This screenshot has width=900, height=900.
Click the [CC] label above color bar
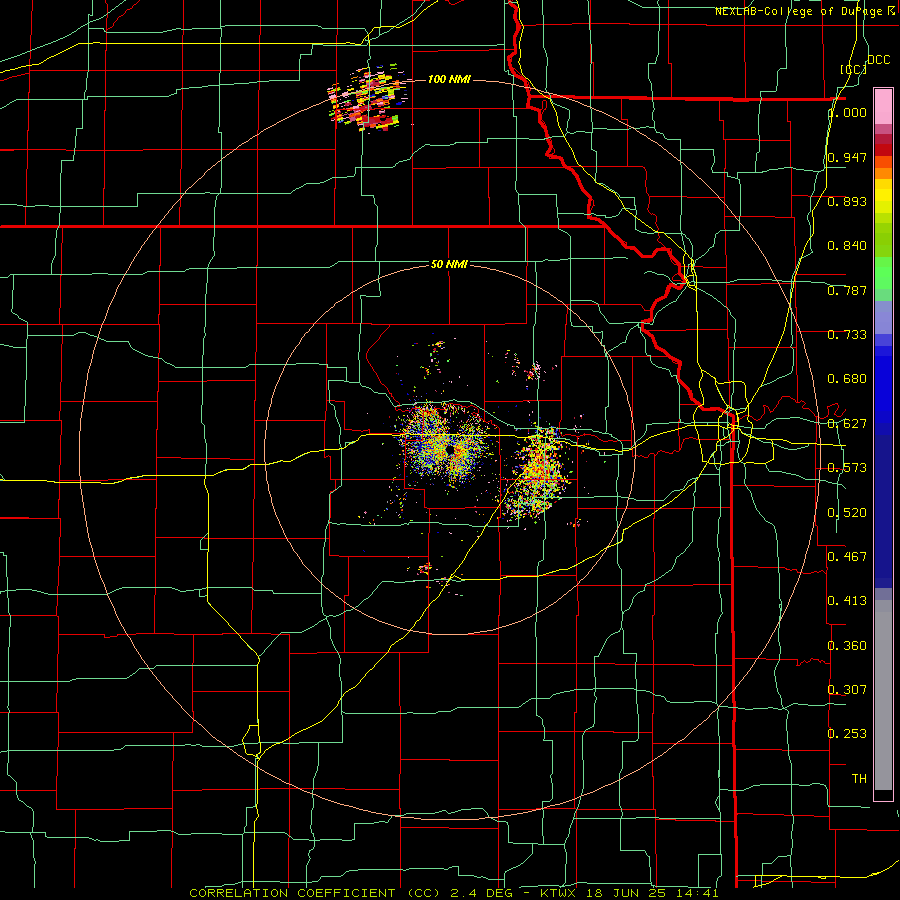[x=853, y=69]
